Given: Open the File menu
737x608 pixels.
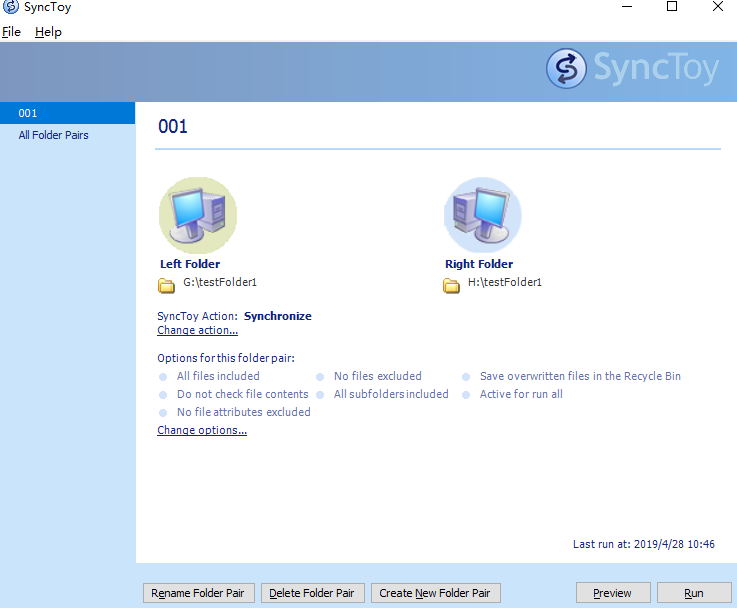Looking at the screenshot, I should (x=11, y=32).
